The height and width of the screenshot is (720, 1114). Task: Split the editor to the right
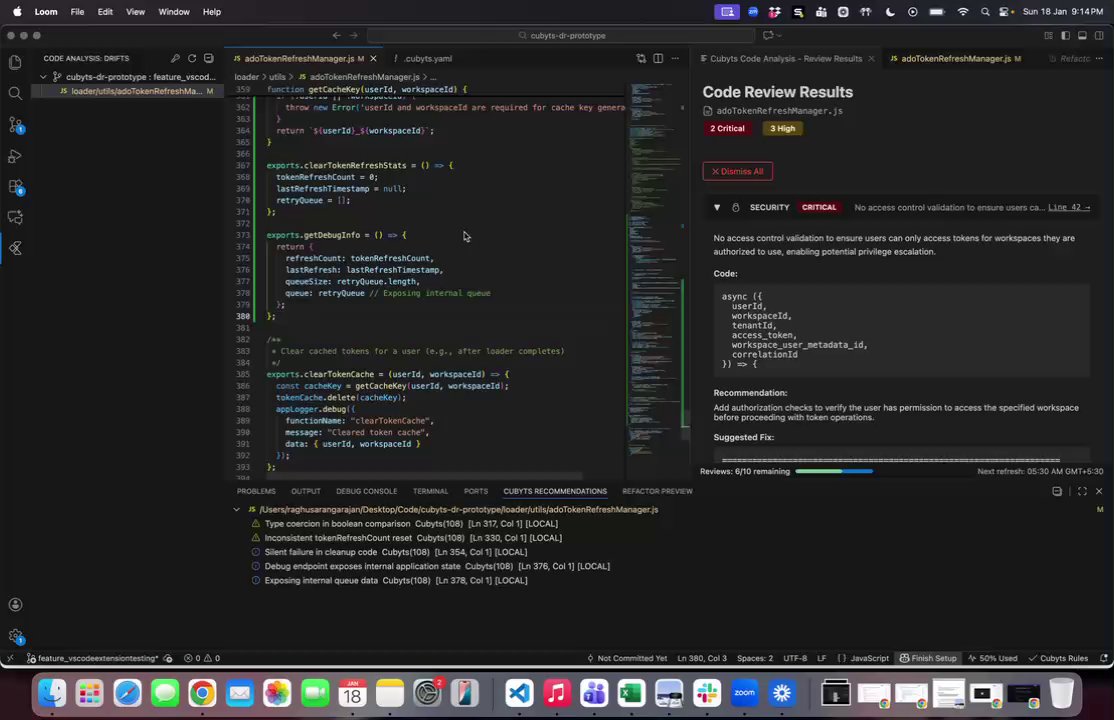pos(658,58)
